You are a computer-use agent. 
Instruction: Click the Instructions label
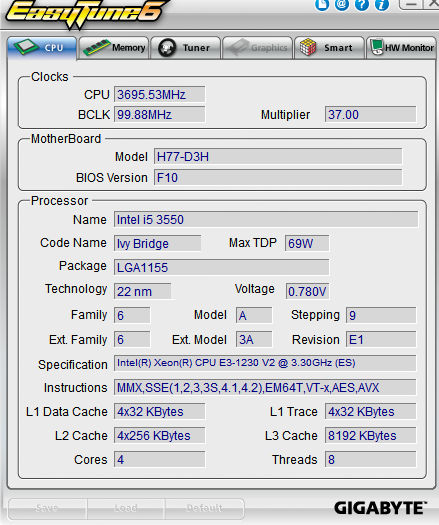[75, 387]
